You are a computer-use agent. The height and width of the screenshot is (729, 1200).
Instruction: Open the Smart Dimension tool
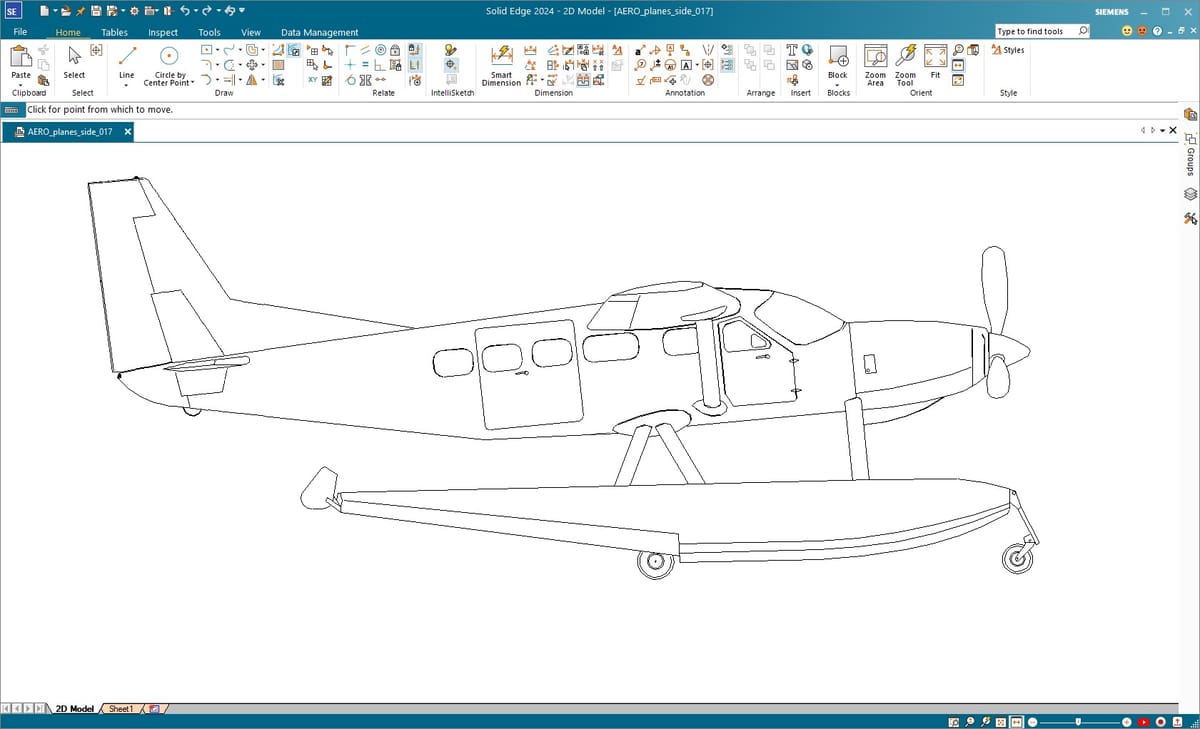click(x=501, y=56)
